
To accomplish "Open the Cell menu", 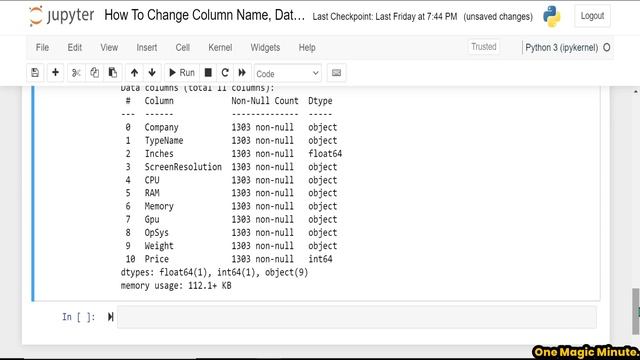I will coord(182,48).
